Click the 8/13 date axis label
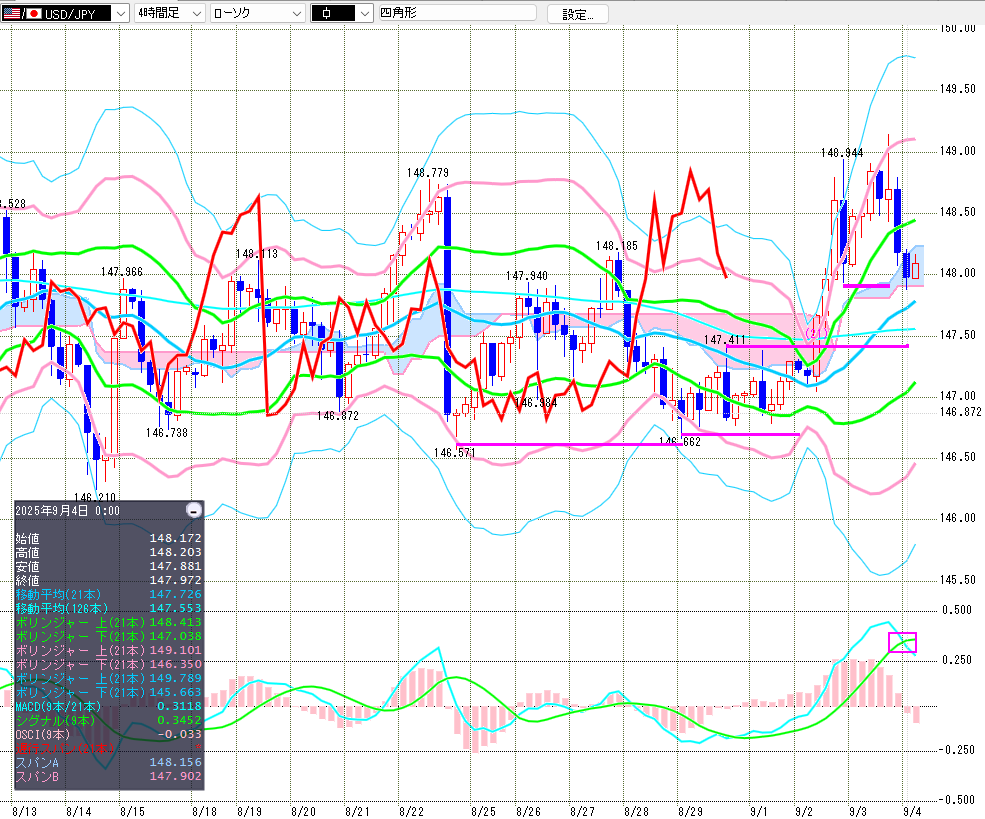The height and width of the screenshot is (819, 985). coord(24,811)
